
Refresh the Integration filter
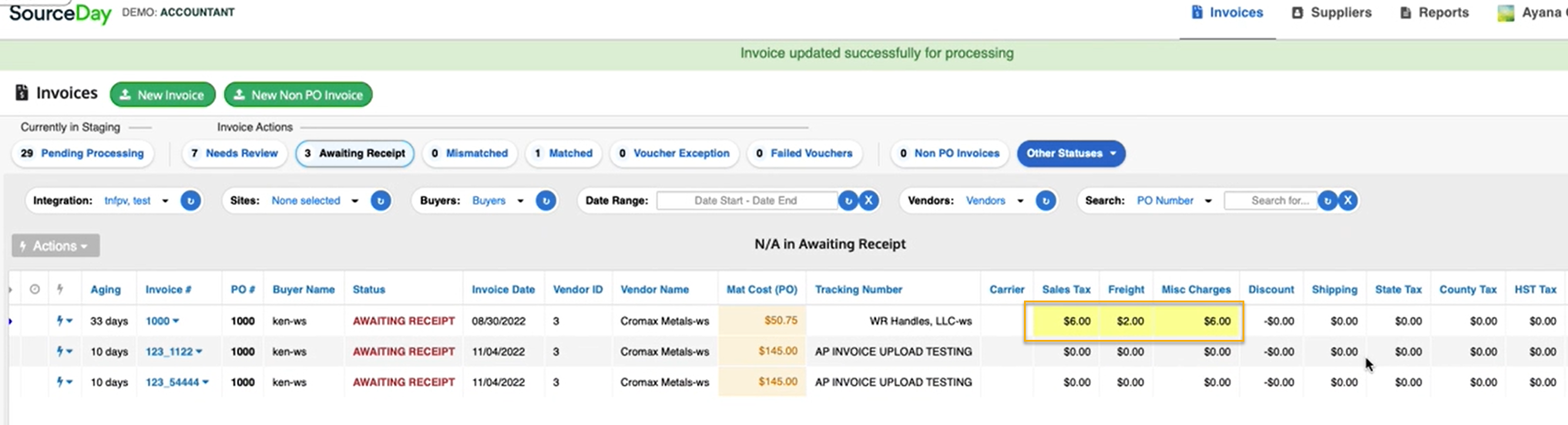pyautogui.click(x=190, y=201)
